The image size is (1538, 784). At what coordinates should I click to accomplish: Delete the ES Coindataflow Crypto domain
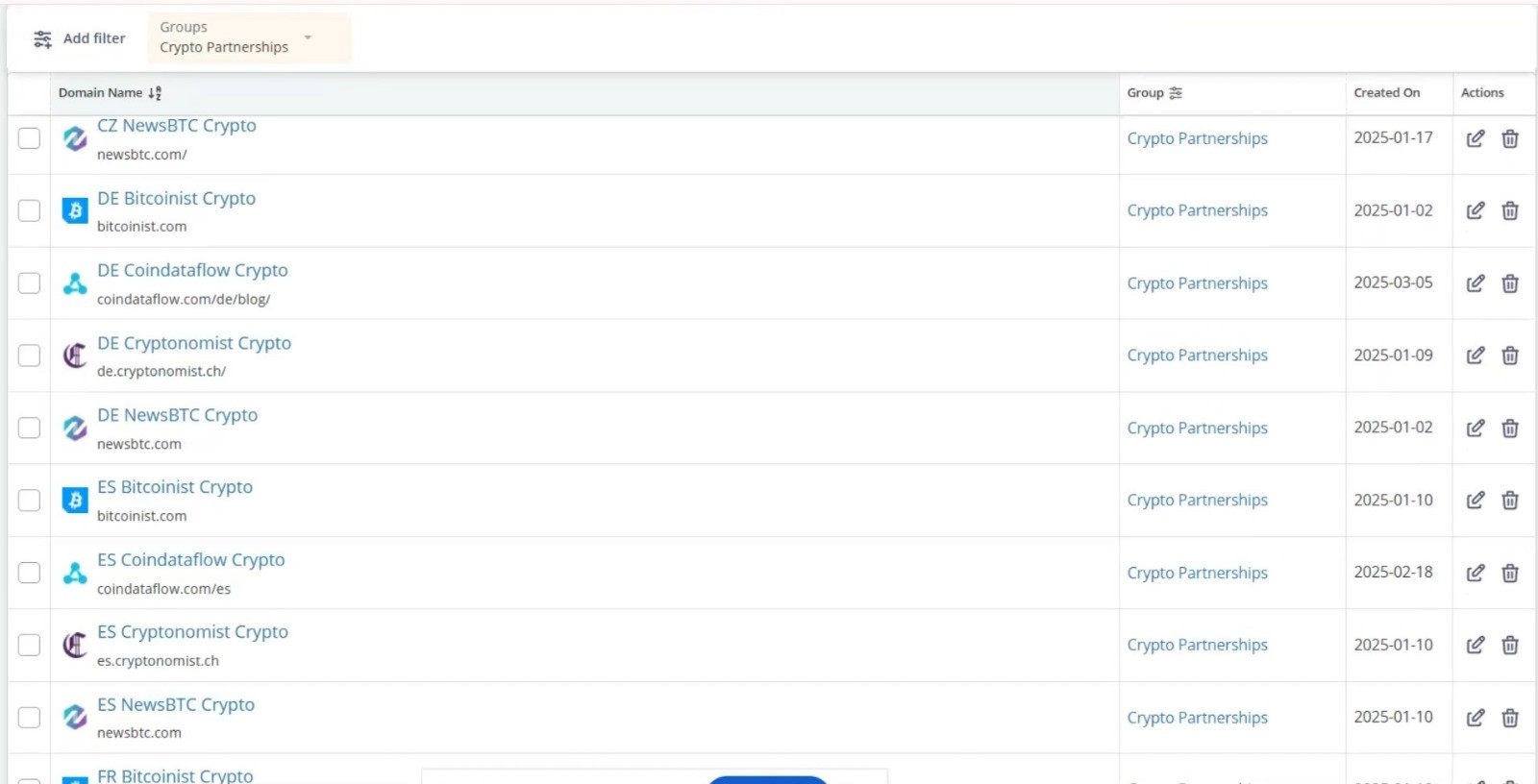point(1510,573)
